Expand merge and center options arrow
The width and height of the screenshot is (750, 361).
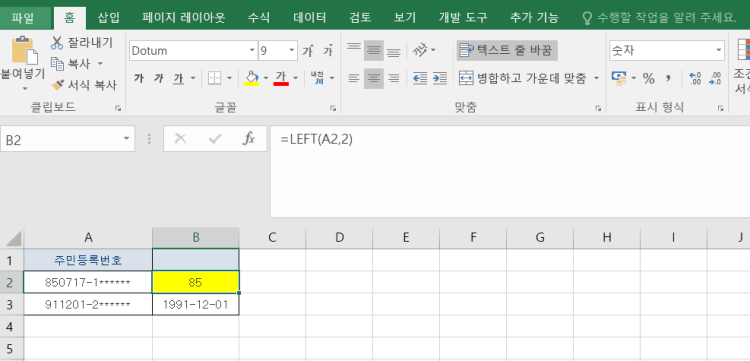pos(596,78)
